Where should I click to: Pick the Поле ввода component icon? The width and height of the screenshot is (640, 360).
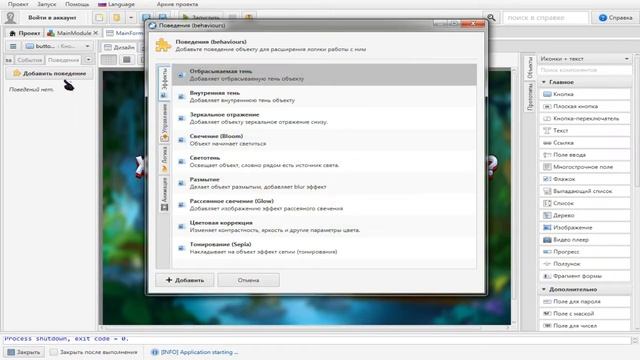547,155
